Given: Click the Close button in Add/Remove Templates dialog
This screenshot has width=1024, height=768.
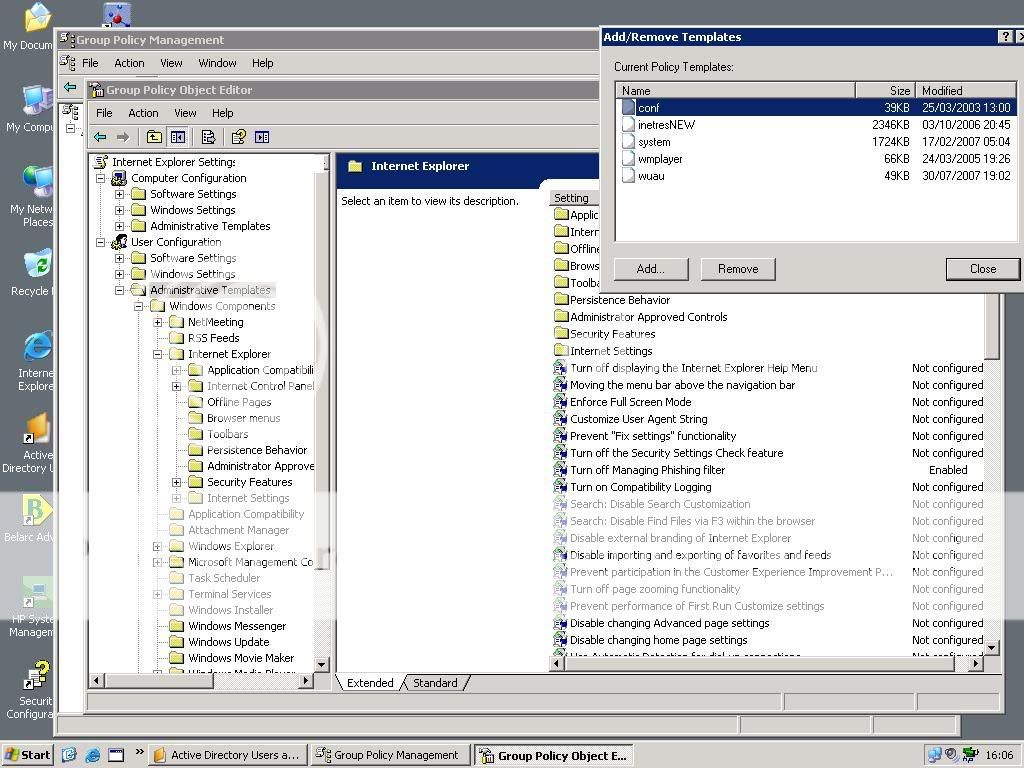Looking at the screenshot, I should tap(983, 269).
